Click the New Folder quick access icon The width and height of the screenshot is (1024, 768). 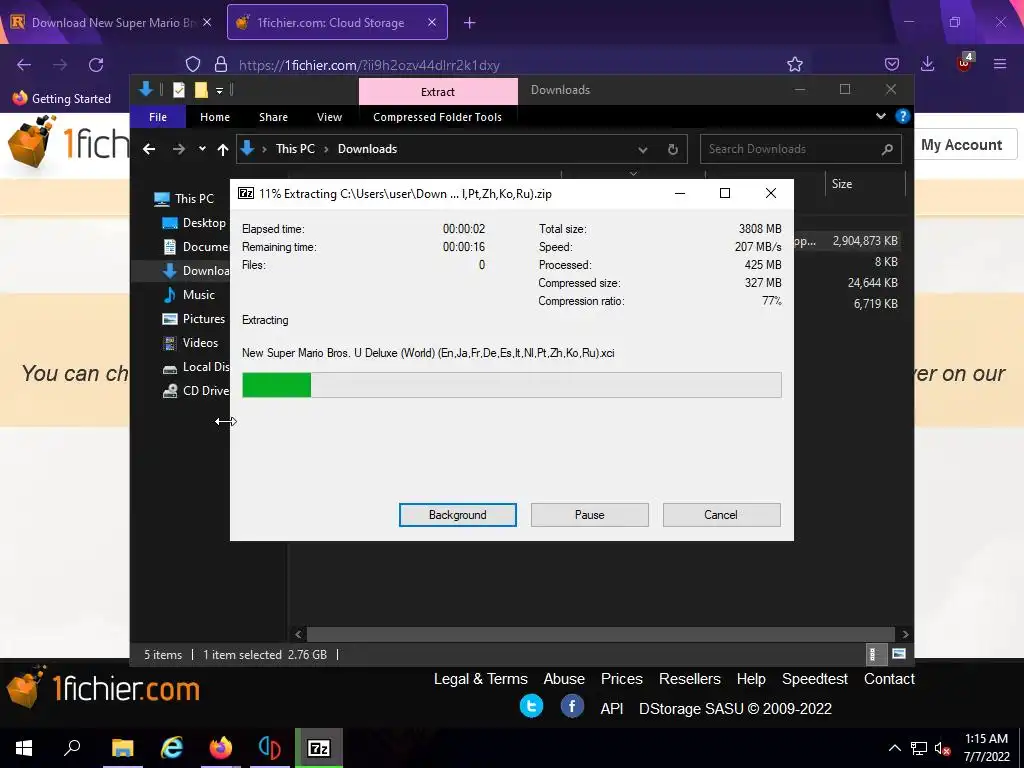(x=201, y=90)
